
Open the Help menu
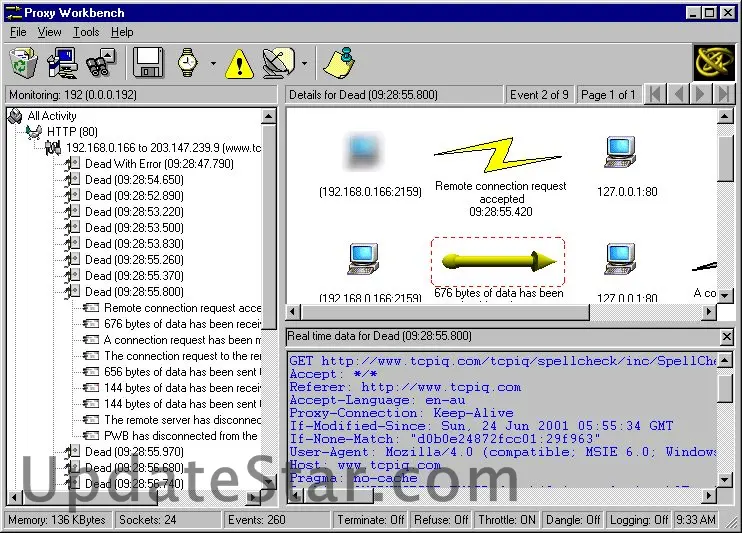pos(122,32)
